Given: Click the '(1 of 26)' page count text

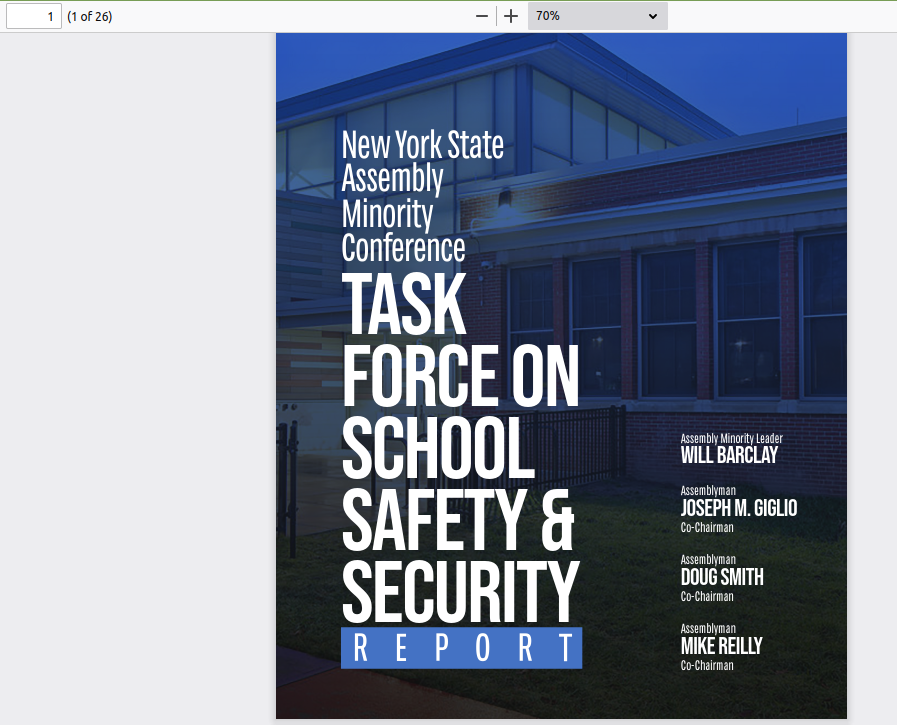Looking at the screenshot, I should tap(90, 17).
